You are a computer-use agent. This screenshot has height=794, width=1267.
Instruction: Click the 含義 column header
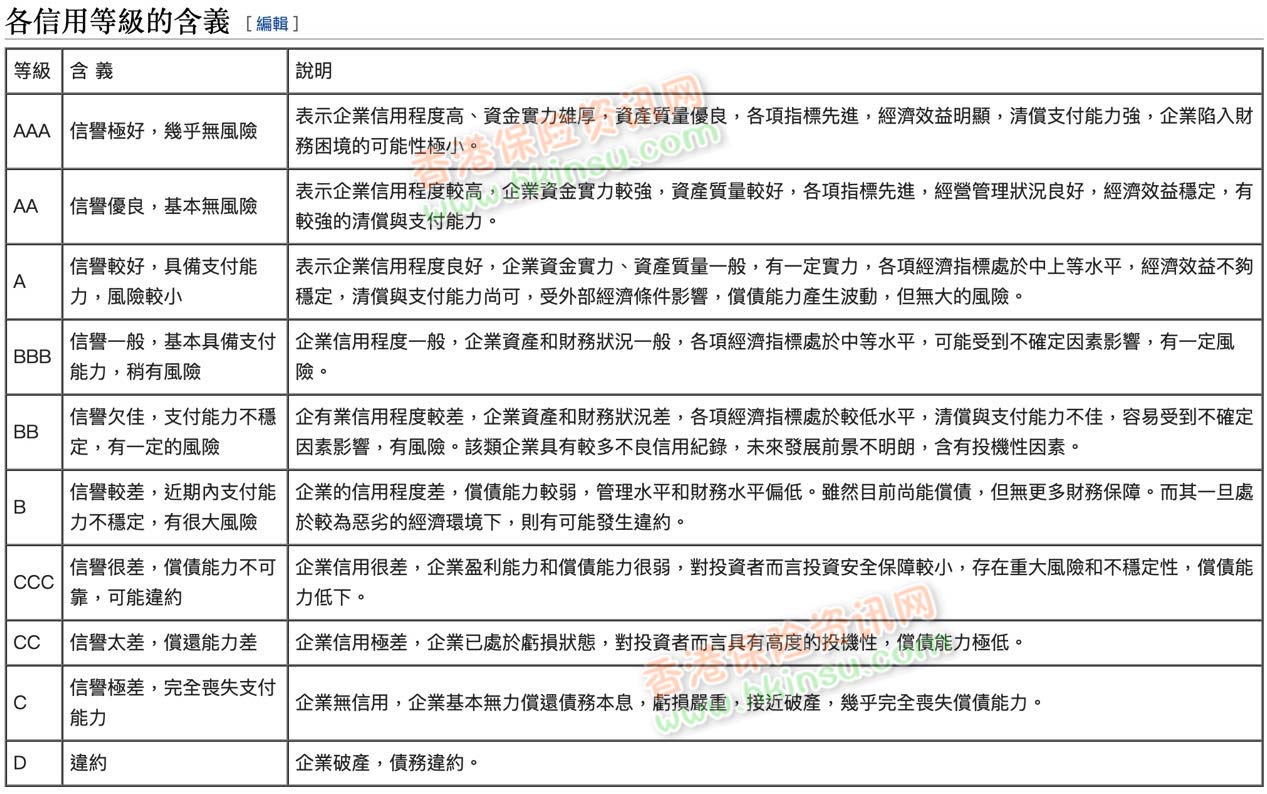(175, 72)
